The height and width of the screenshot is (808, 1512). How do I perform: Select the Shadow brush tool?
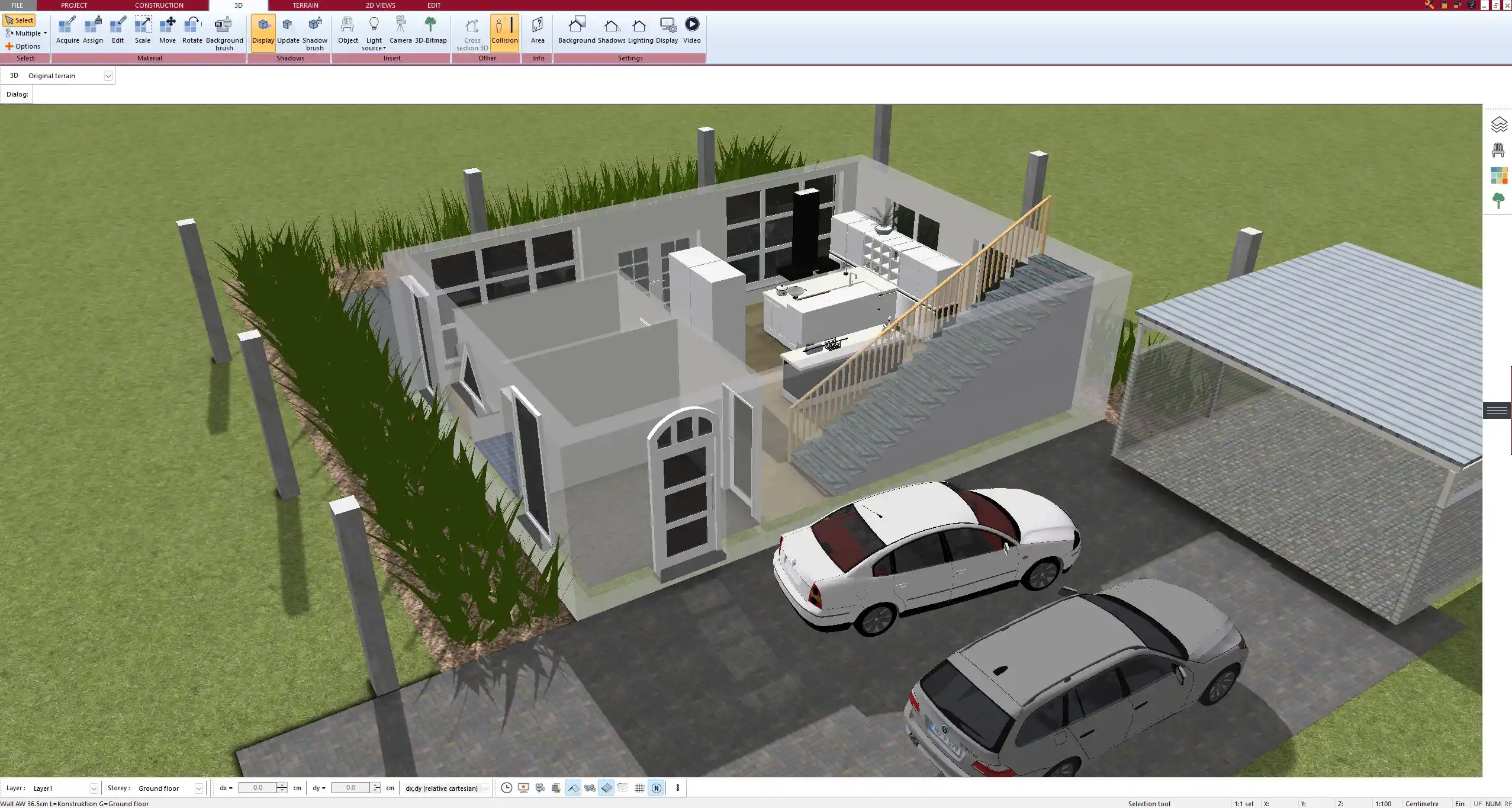point(315,34)
